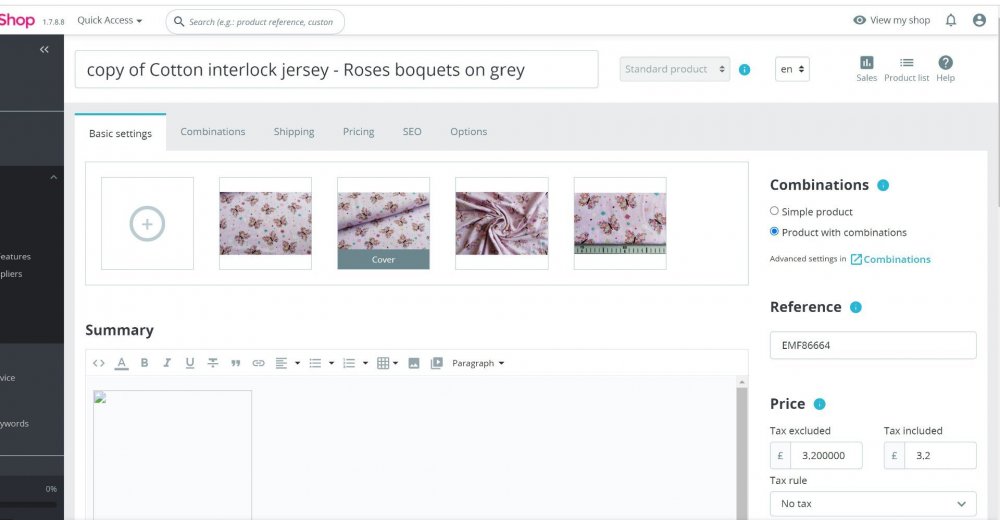
Task: Toggle source code view in Summary editor
Action: [98, 363]
